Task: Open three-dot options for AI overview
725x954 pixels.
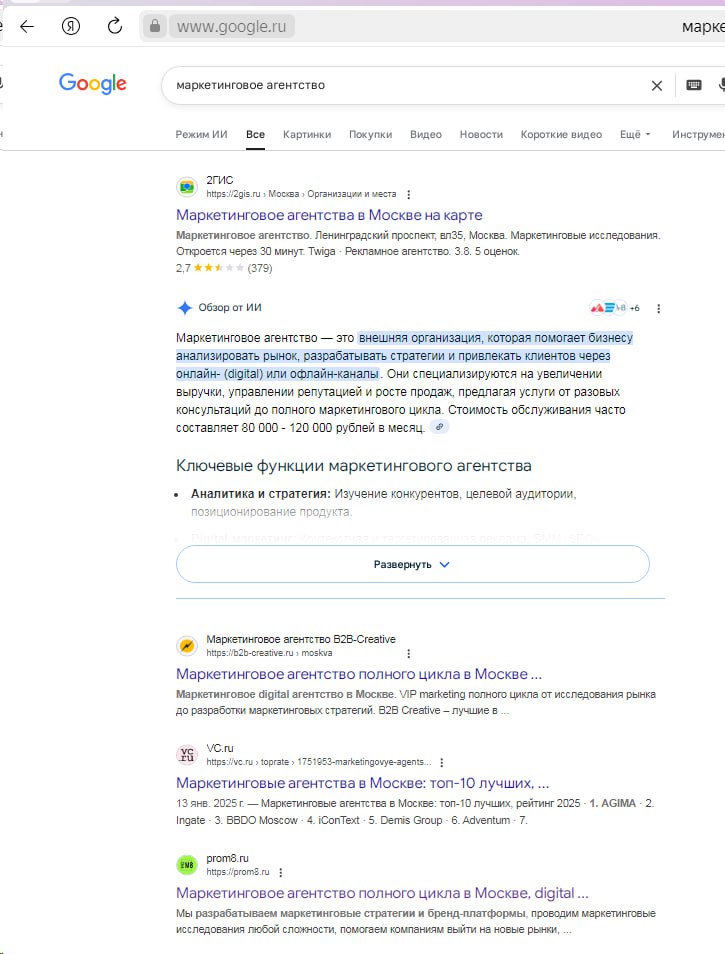Action: click(658, 308)
